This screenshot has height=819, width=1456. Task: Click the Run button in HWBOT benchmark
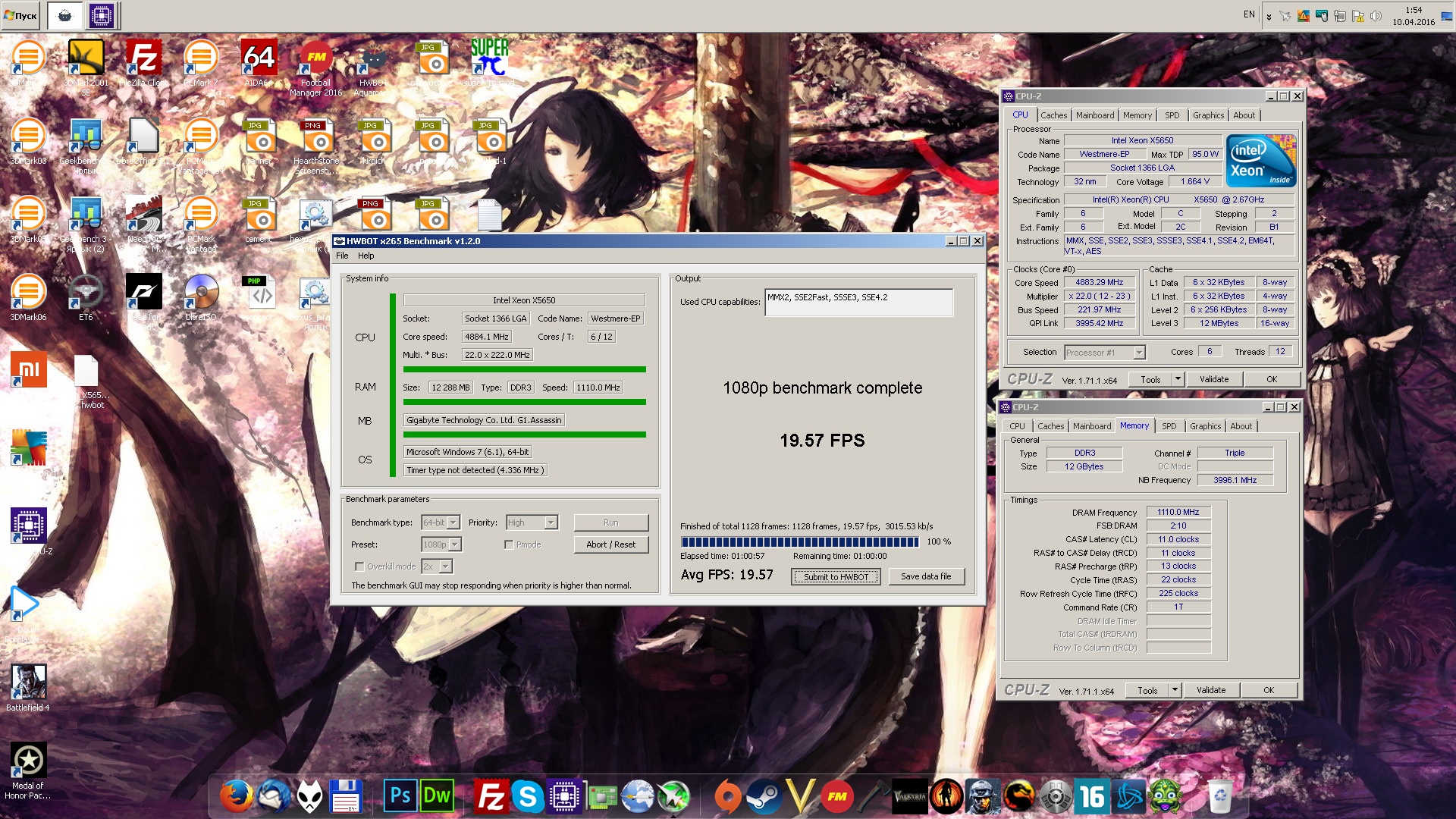(610, 522)
